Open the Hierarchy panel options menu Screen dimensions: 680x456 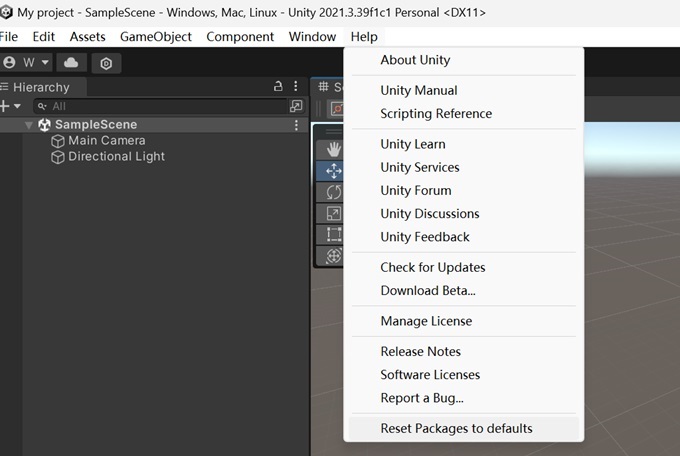coord(296,86)
